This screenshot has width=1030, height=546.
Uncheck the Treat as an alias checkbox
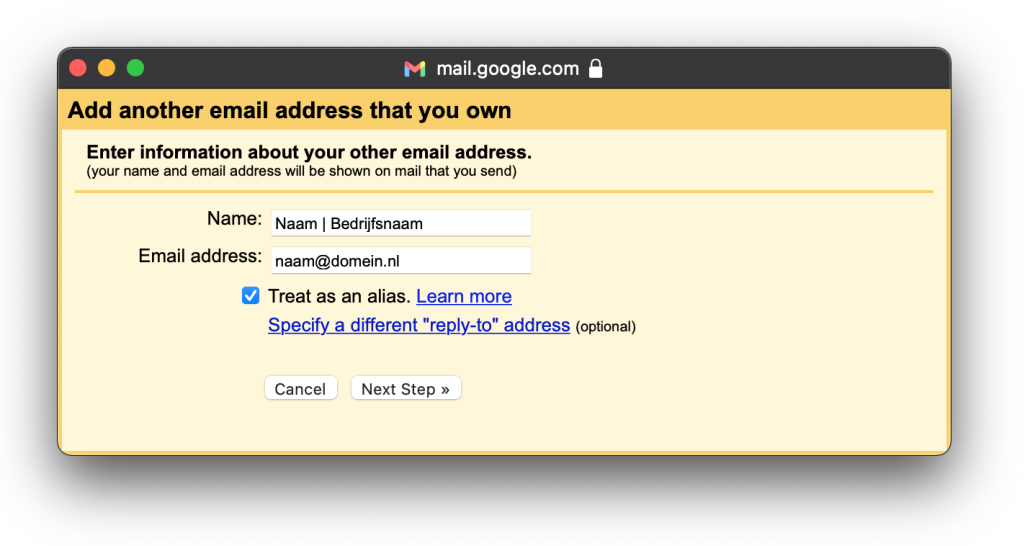[251, 296]
